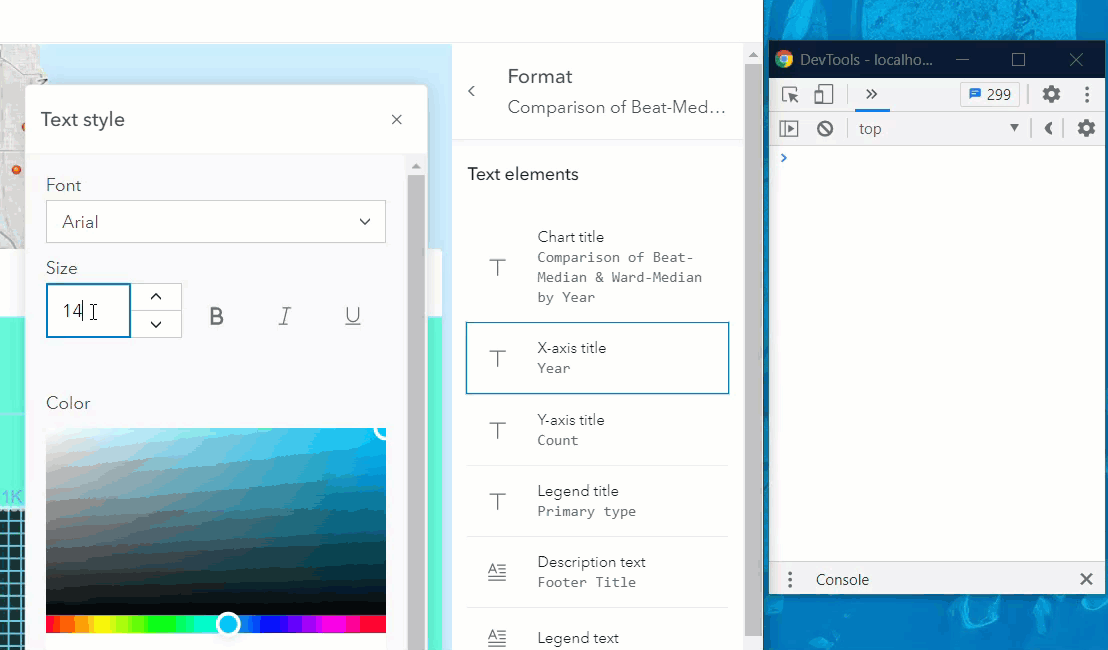The width and height of the screenshot is (1108, 650).
Task: Select the Y-axis title element
Action: coord(597,430)
